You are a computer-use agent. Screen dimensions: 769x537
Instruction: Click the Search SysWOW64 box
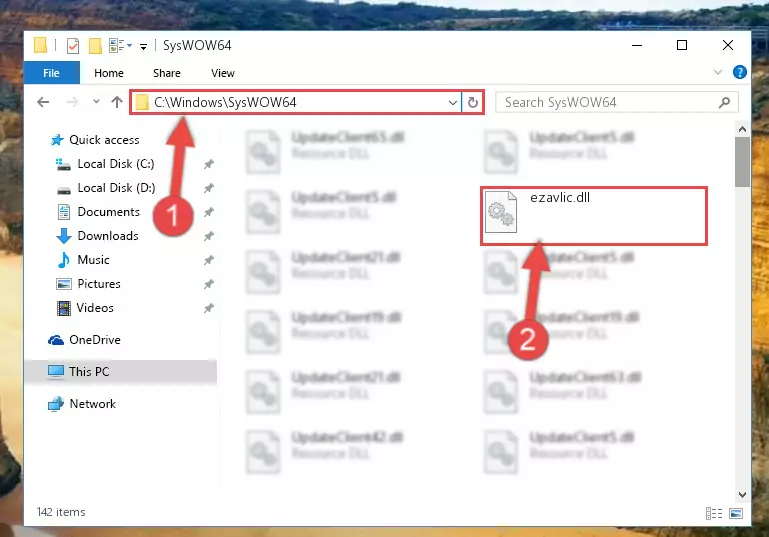[616, 102]
